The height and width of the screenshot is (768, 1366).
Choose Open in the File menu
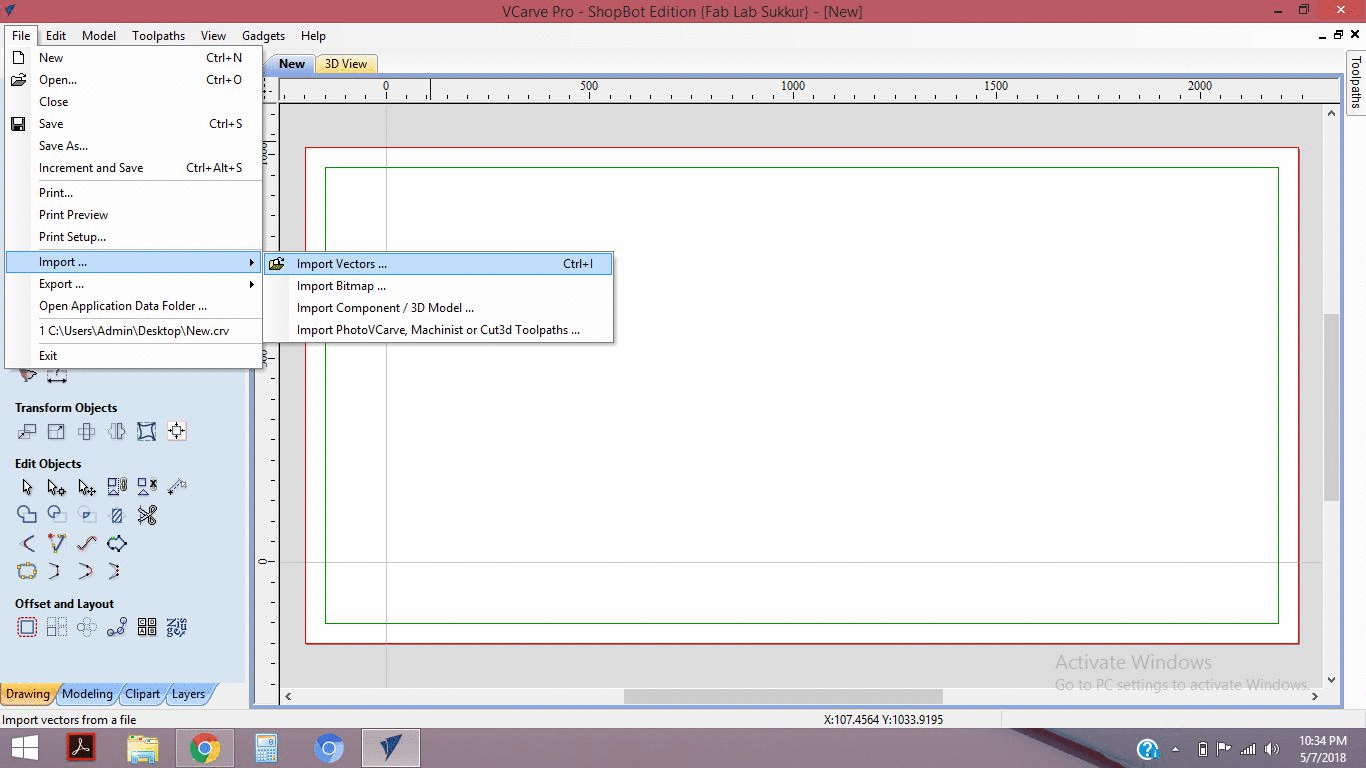click(134, 80)
